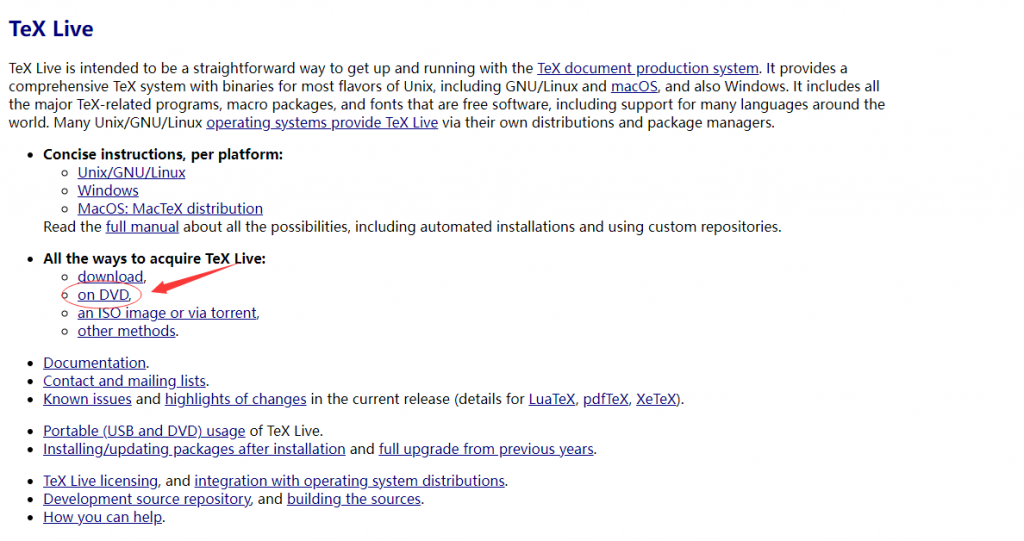The height and width of the screenshot is (541, 1024).
Task: Open an ISO image or via torrent link
Action: click(x=167, y=313)
